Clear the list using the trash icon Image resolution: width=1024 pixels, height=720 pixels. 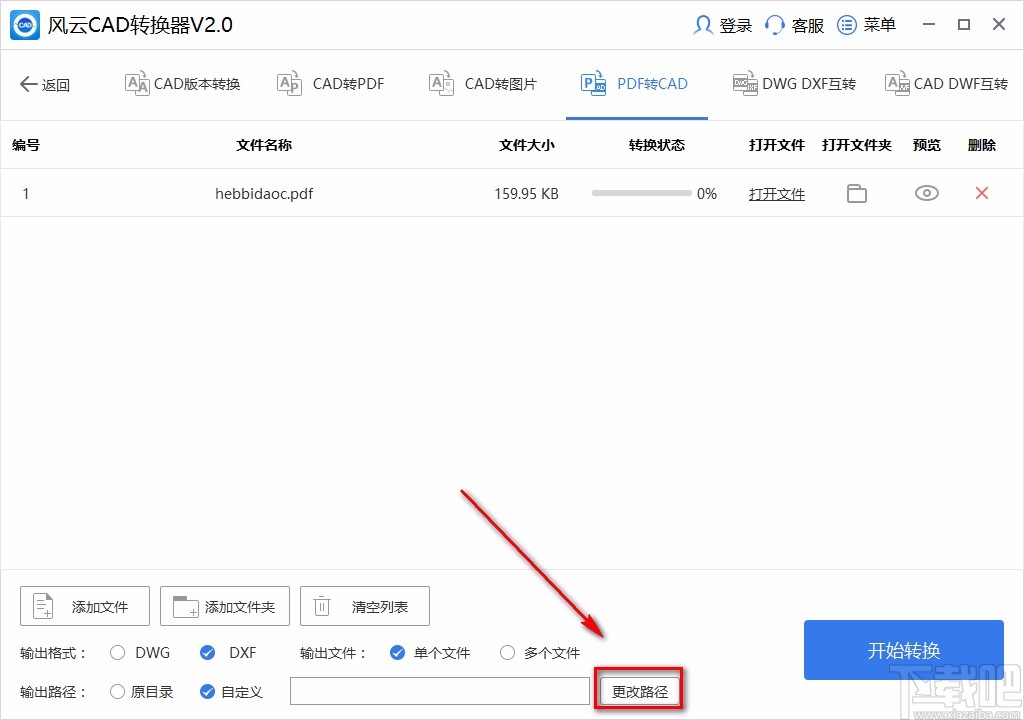click(x=321, y=605)
